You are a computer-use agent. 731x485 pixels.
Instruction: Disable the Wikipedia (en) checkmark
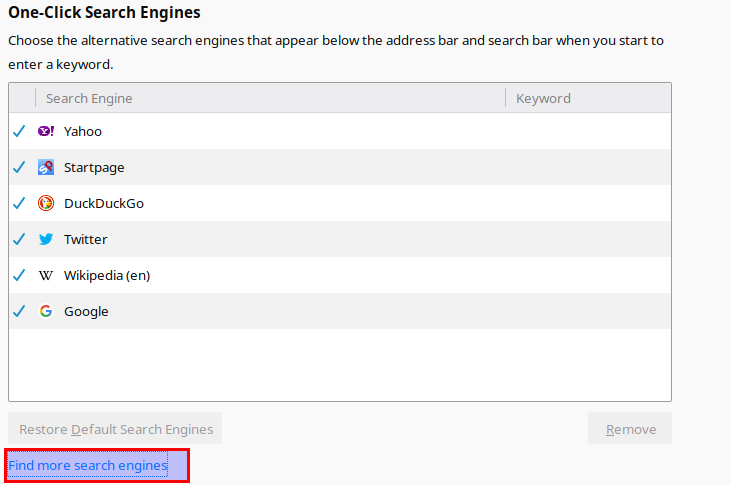[x=19, y=275]
